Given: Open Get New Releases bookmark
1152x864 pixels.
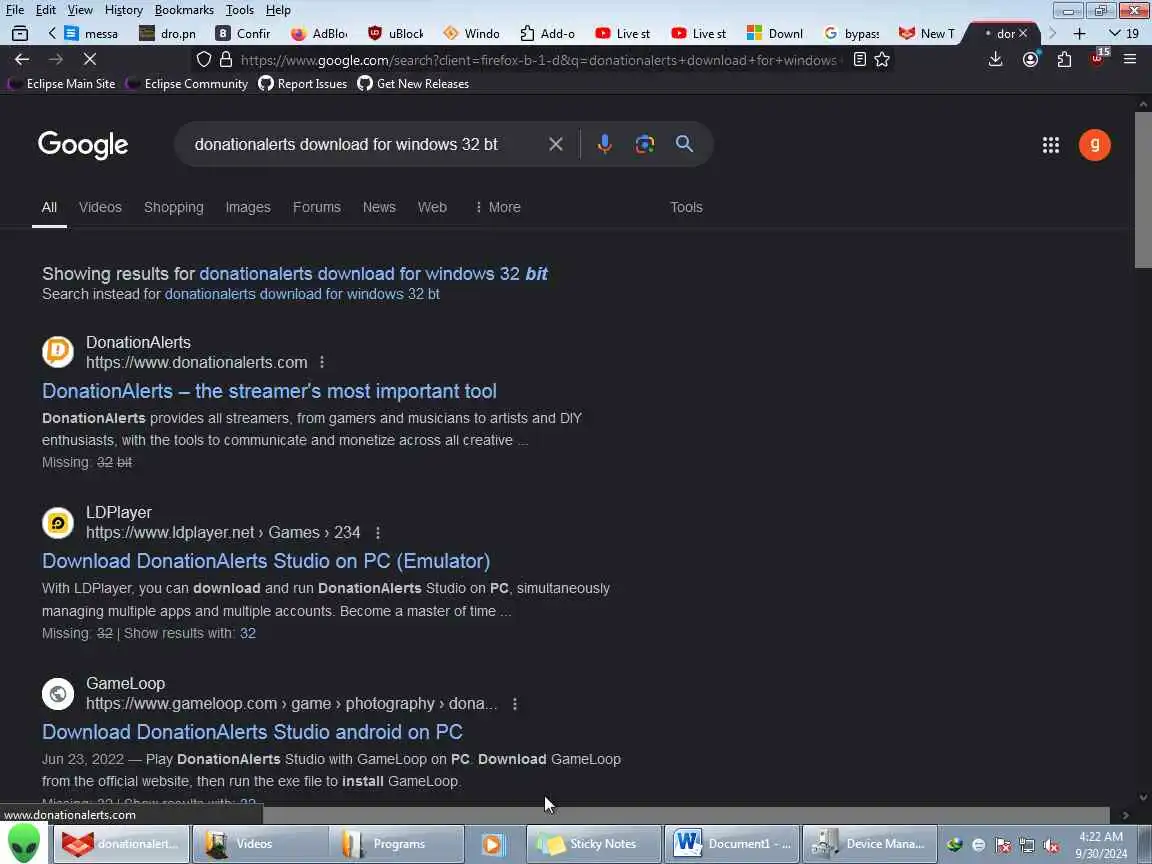Looking at the screenshot, I should click(x=413, y=84).
